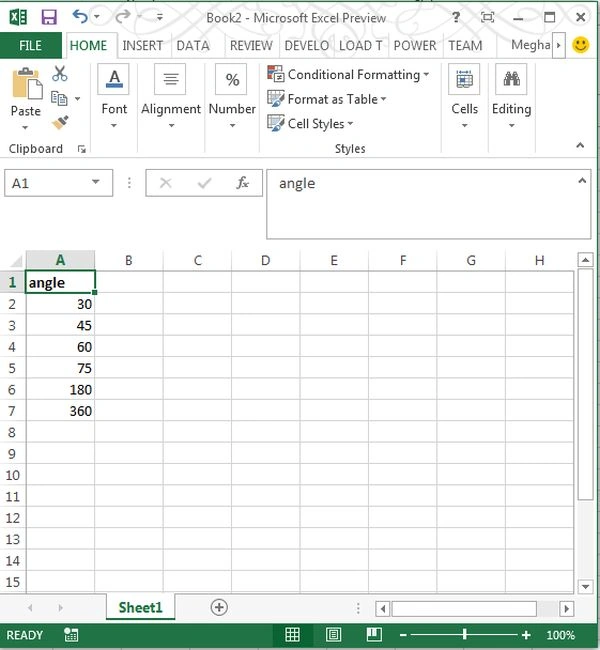Click the Paste clipboard icon
Image resolution: width=600 pixels, height=650 pixels.
[x=27, y=84]
